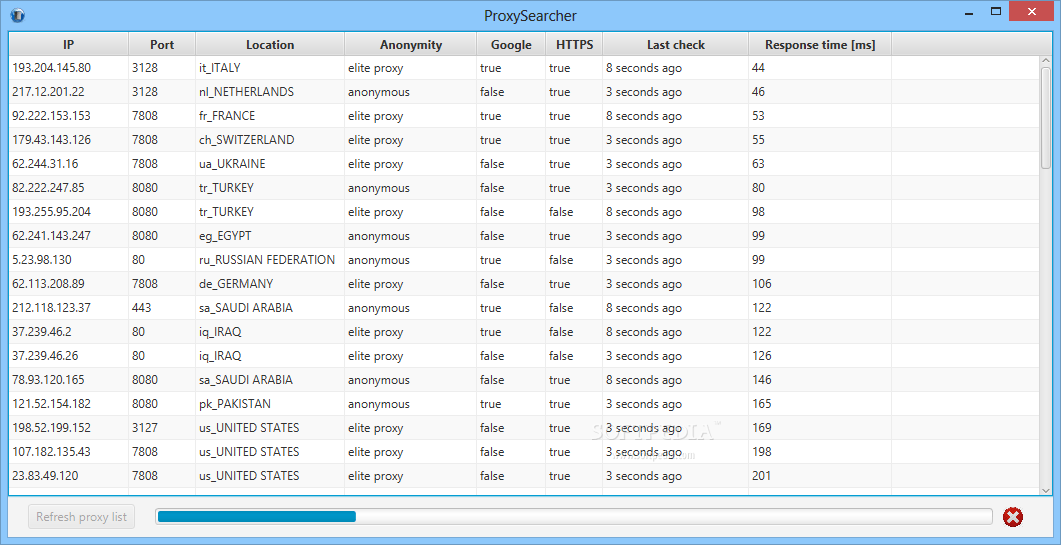Click the scrollbar up arrow
This screenshot has width=1061, height=545.
coord(1046,62)
